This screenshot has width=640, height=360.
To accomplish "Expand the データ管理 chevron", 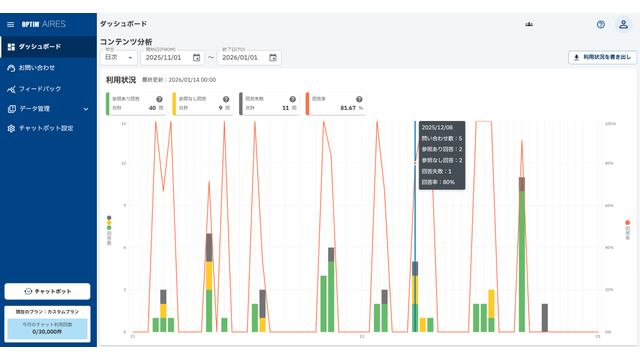I will pyautogui.click(x=86, y=109).
